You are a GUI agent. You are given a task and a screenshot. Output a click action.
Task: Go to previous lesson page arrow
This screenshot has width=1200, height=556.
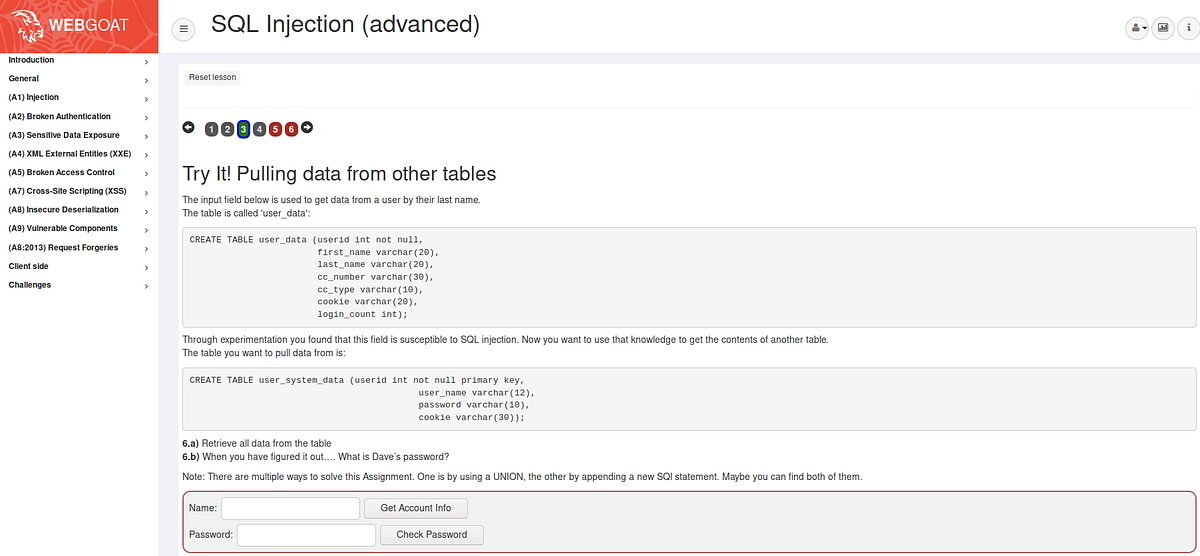coord(188,127)
